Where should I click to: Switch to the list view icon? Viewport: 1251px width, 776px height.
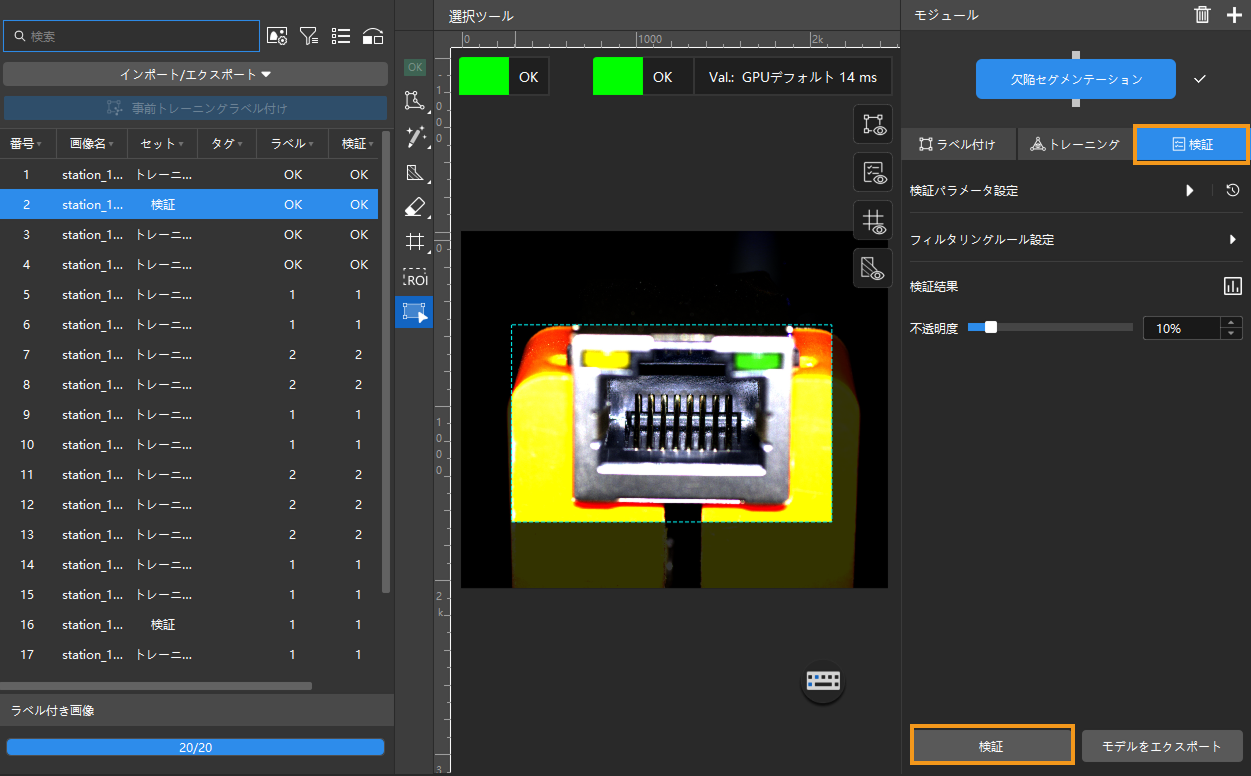(x=341, y=36)
